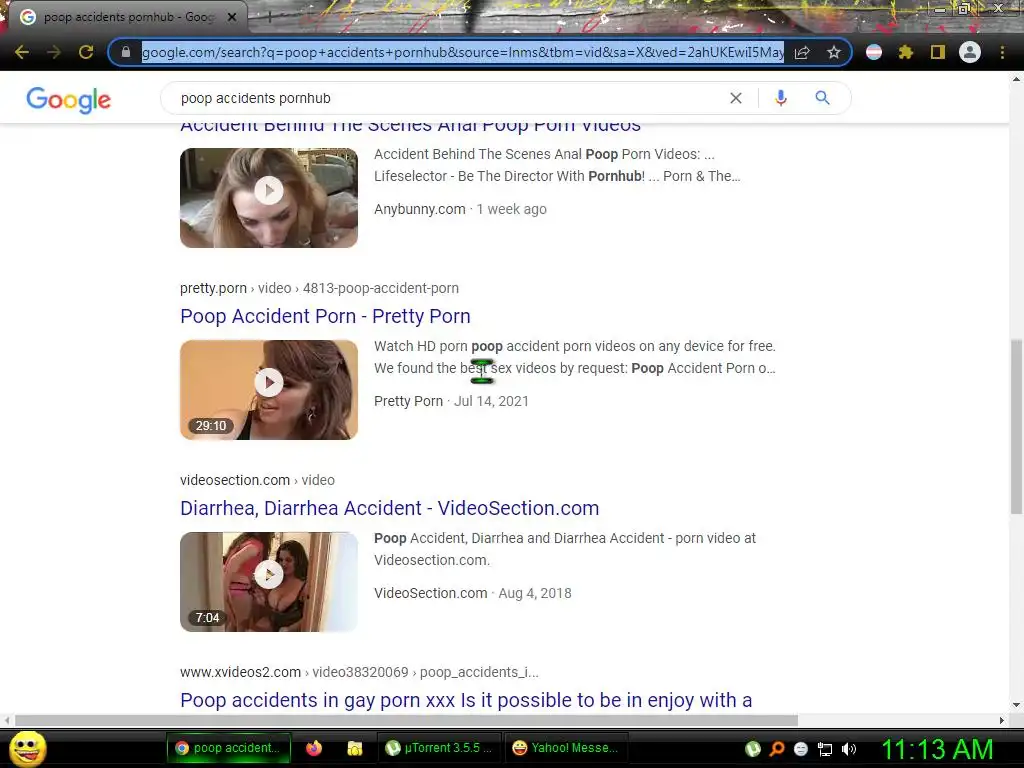Launch Firefox from the taskbar
The width and height of the screenshot is (1024, 768).
[x=314, y=748]
